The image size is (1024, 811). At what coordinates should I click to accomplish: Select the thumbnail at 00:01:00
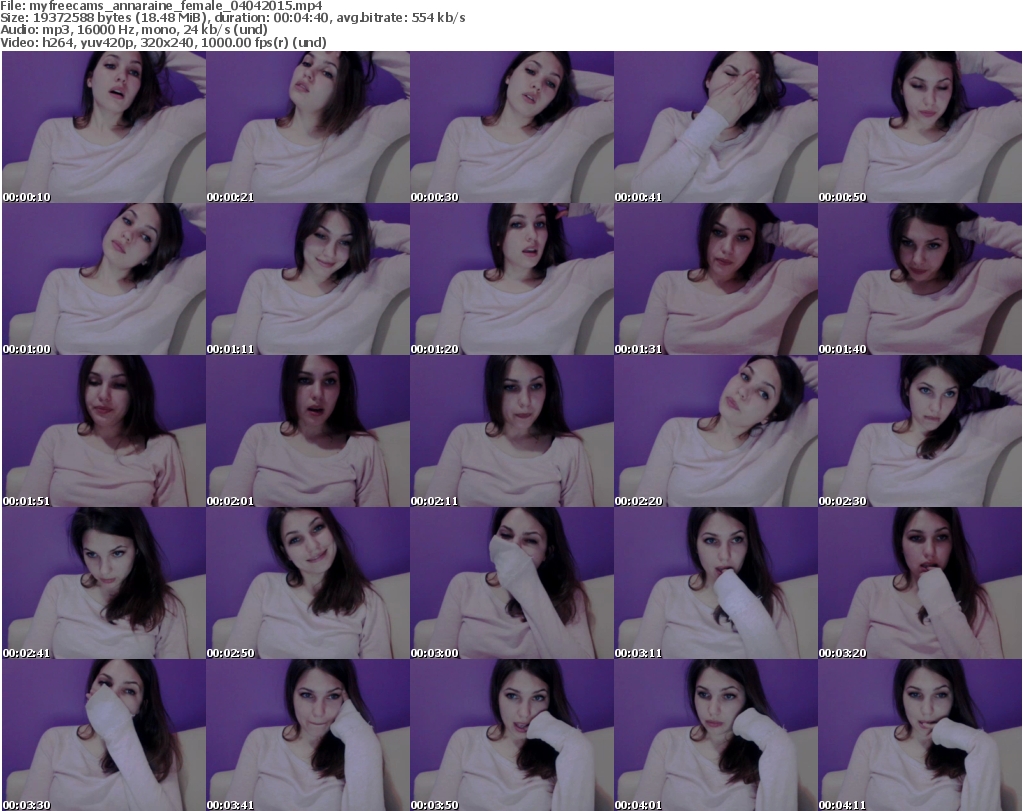(x=104, y=279)
